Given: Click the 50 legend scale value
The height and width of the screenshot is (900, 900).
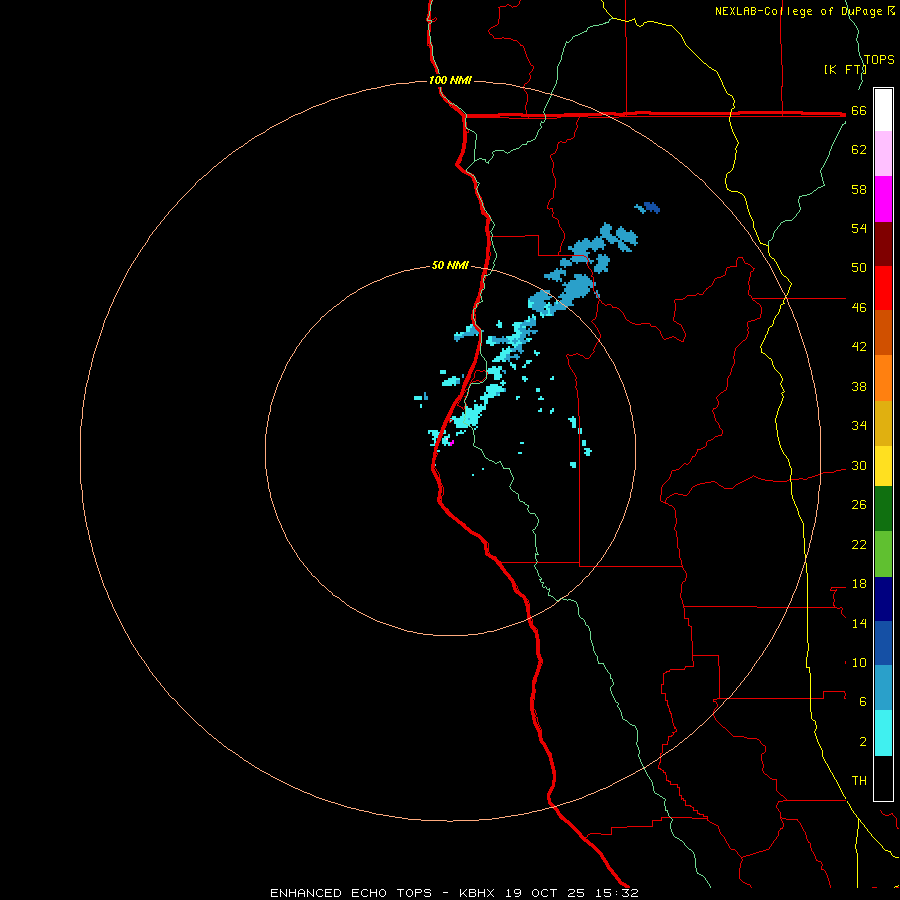Looking at the screenshot, I should click(859, 267).
